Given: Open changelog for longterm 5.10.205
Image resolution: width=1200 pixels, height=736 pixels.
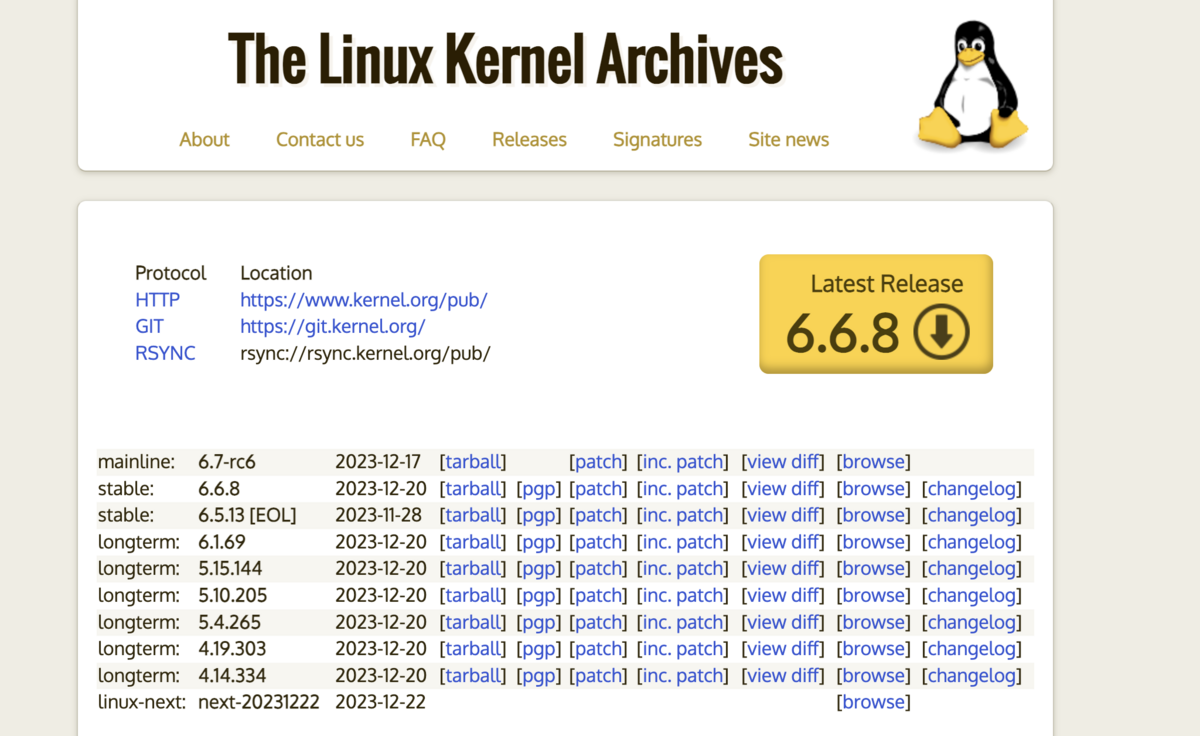Looking at the screenshot, I should point(972,595).
